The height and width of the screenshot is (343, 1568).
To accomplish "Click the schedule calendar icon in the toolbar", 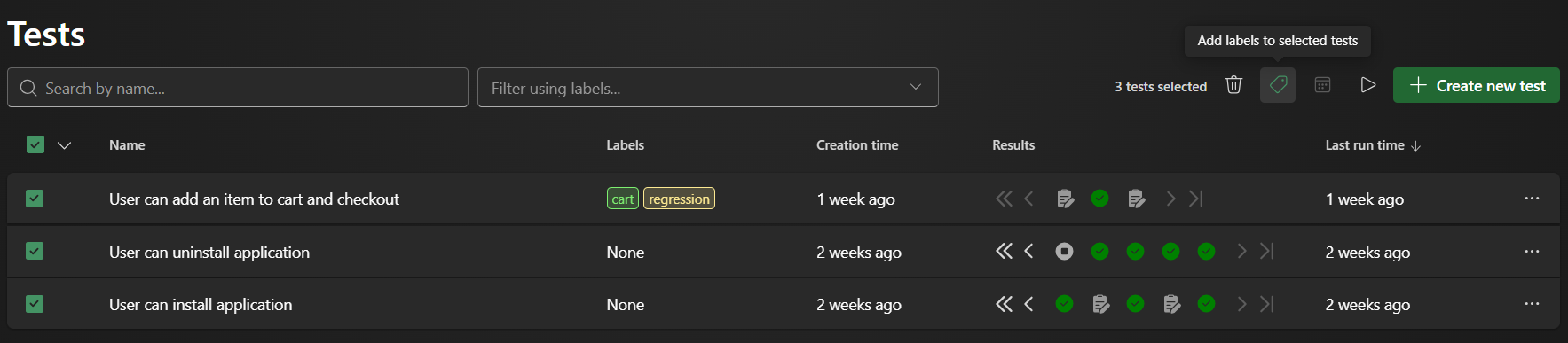I will click(x=1322, y=85).
